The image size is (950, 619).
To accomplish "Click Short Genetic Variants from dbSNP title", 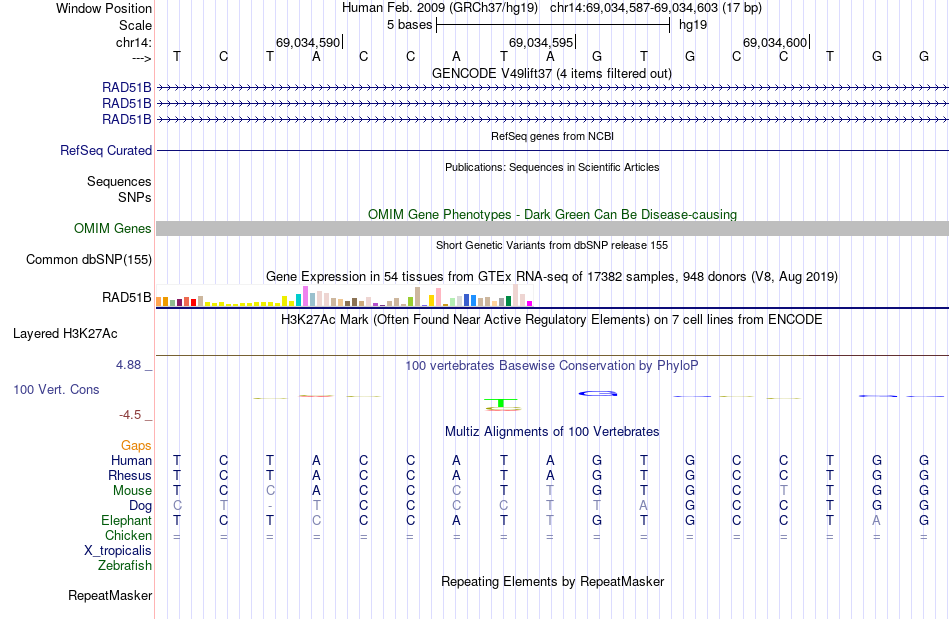I will coord(552,245).
